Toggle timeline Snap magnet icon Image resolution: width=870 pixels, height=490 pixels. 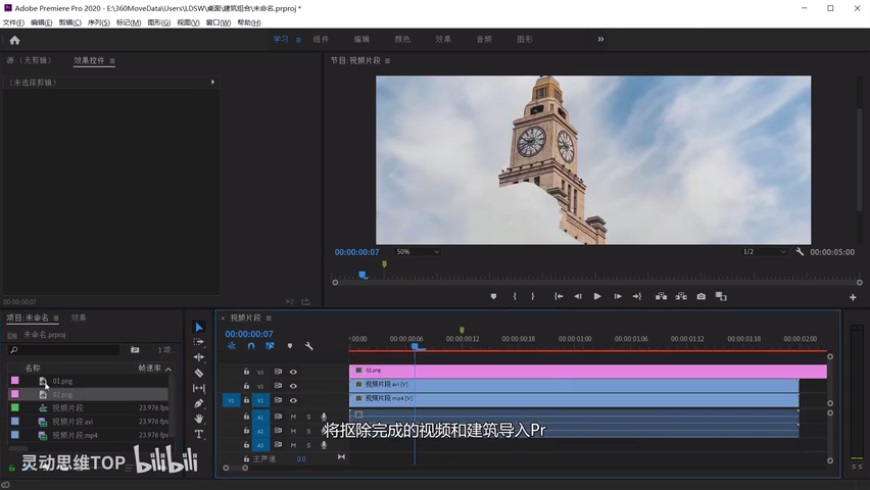251,346
